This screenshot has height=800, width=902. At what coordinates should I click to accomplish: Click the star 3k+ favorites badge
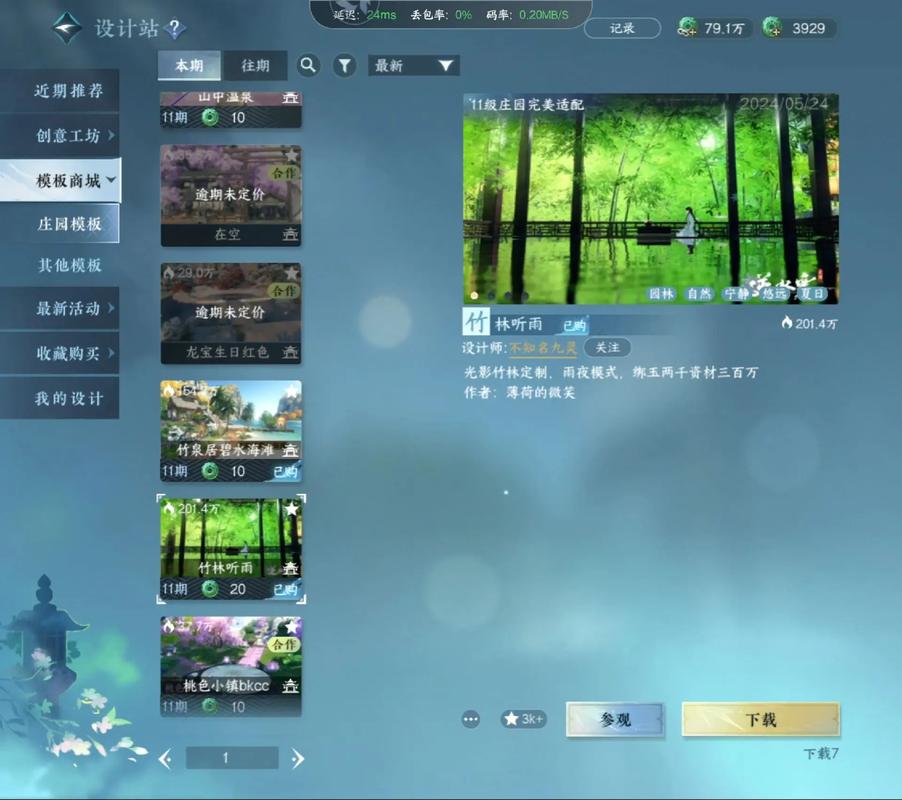pos(523,719)
